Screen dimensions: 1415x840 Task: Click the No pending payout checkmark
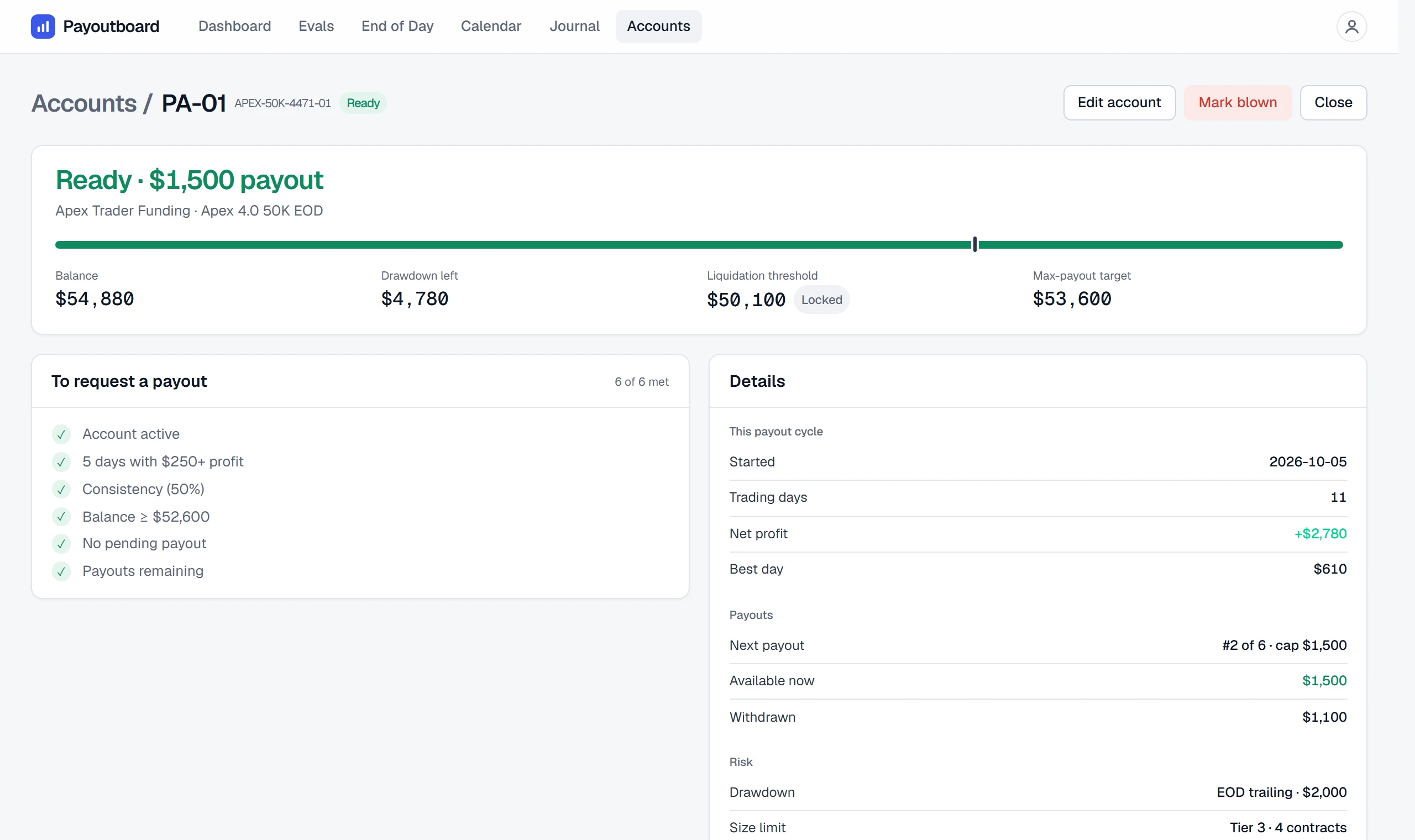point(61,544)
